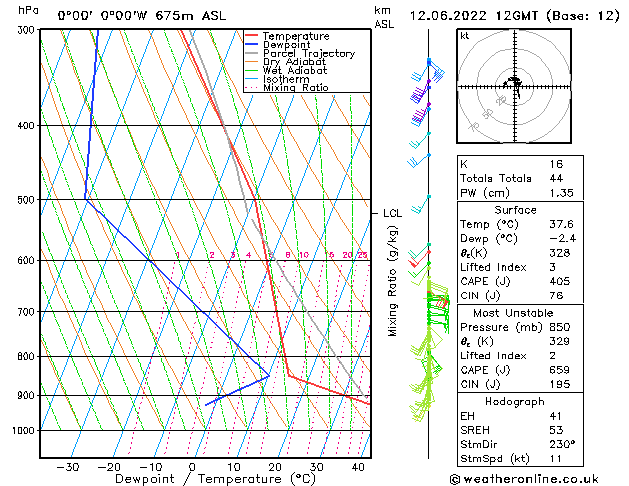Click the 500 hPa pressure axis label
The image size is (629, 486).
(x=28, y=200)
